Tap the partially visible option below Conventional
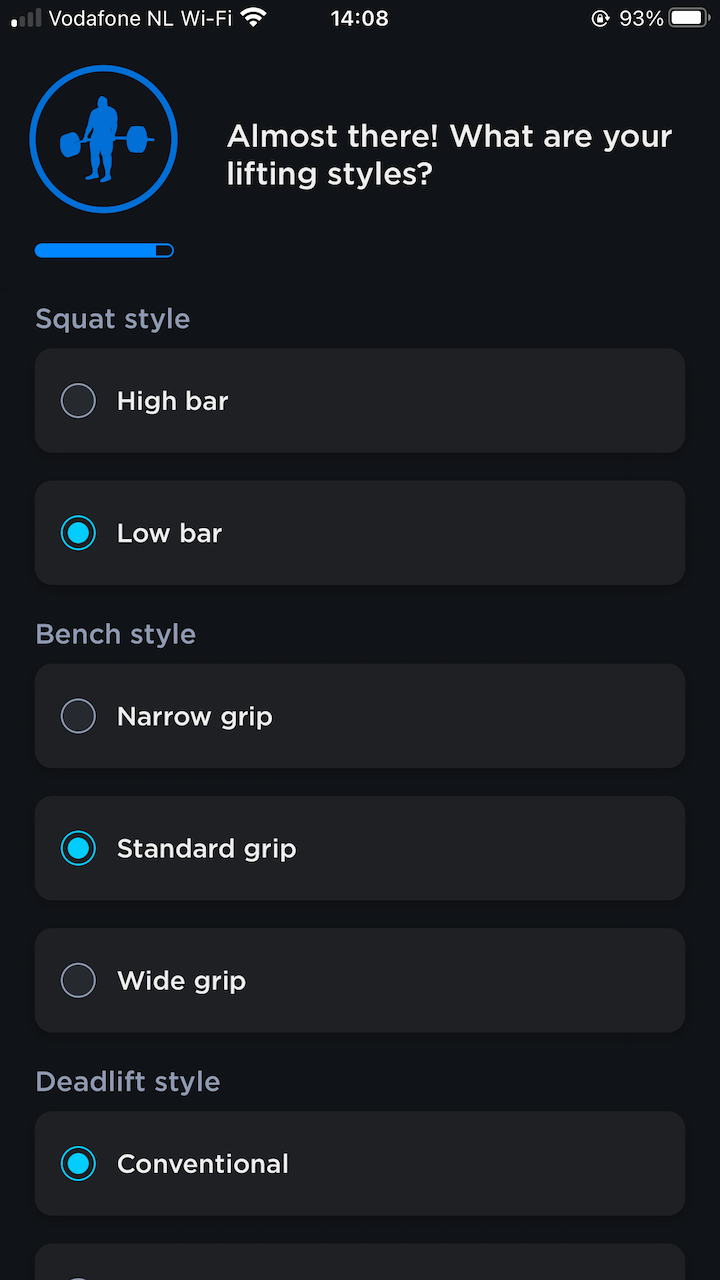The width and height of the screenshot is (720, 1280). tap(360, 1262)
